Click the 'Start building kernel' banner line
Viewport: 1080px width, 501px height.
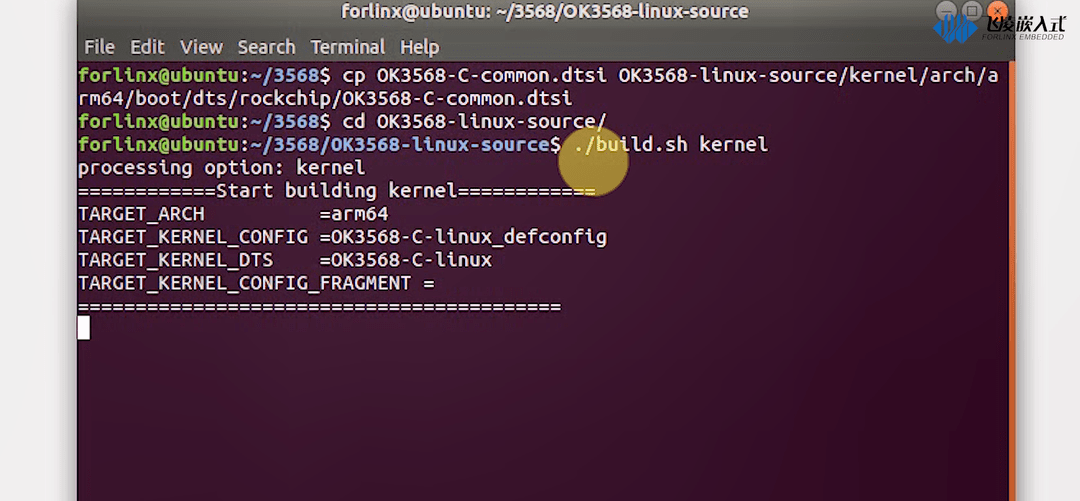pos(336,191)
